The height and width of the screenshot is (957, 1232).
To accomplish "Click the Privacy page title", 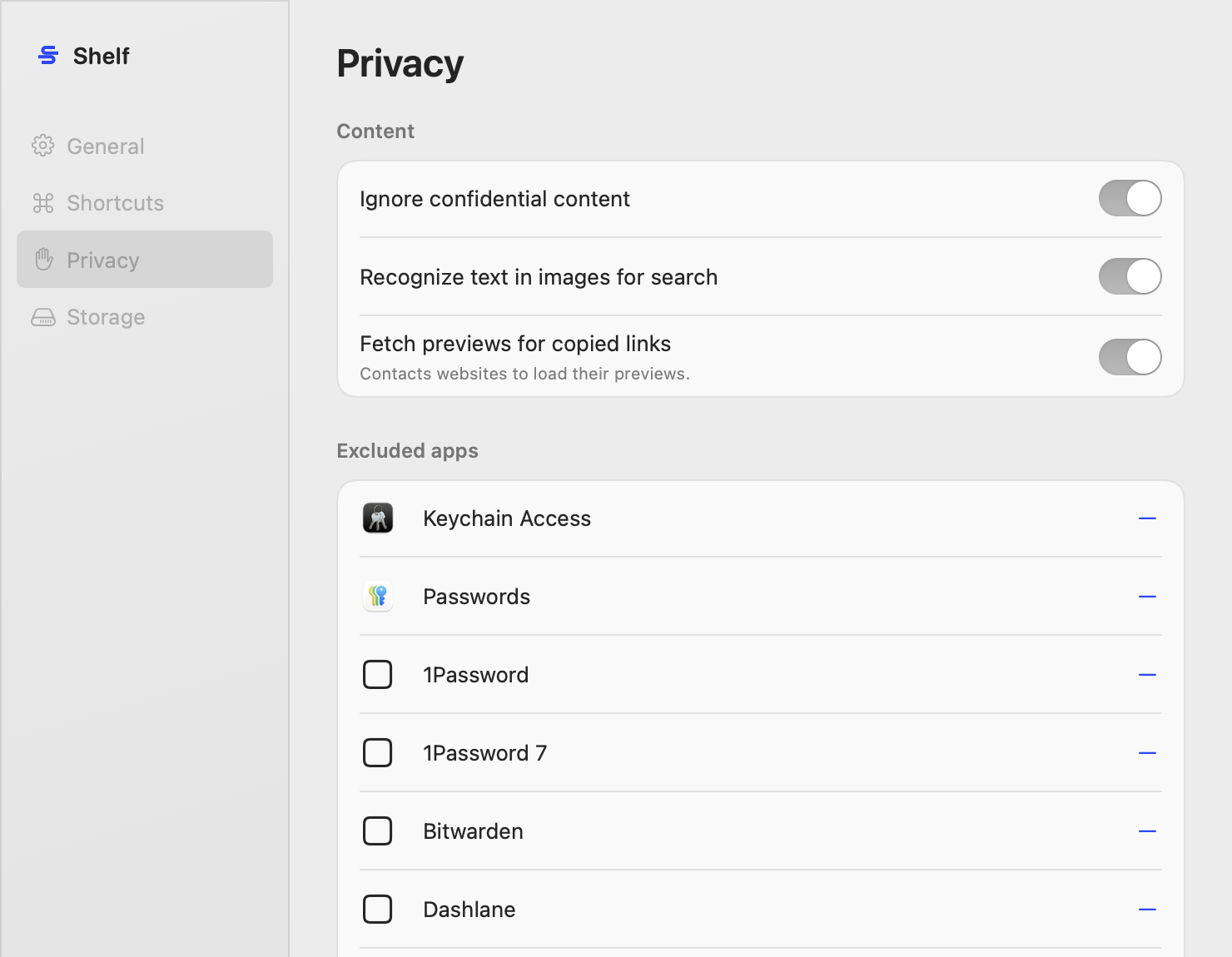I will [400, 63].
